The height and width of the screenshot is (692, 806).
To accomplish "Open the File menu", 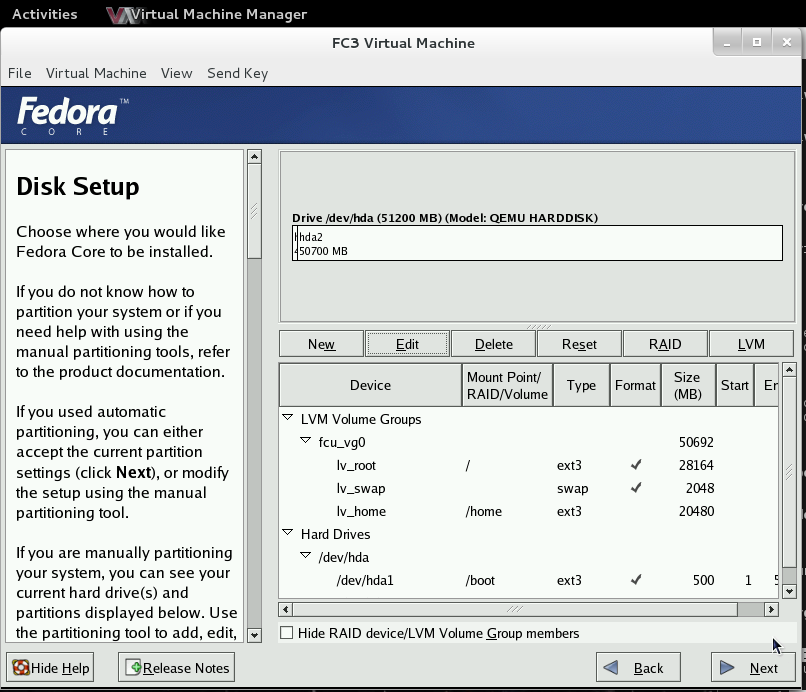I will point(20,73).
